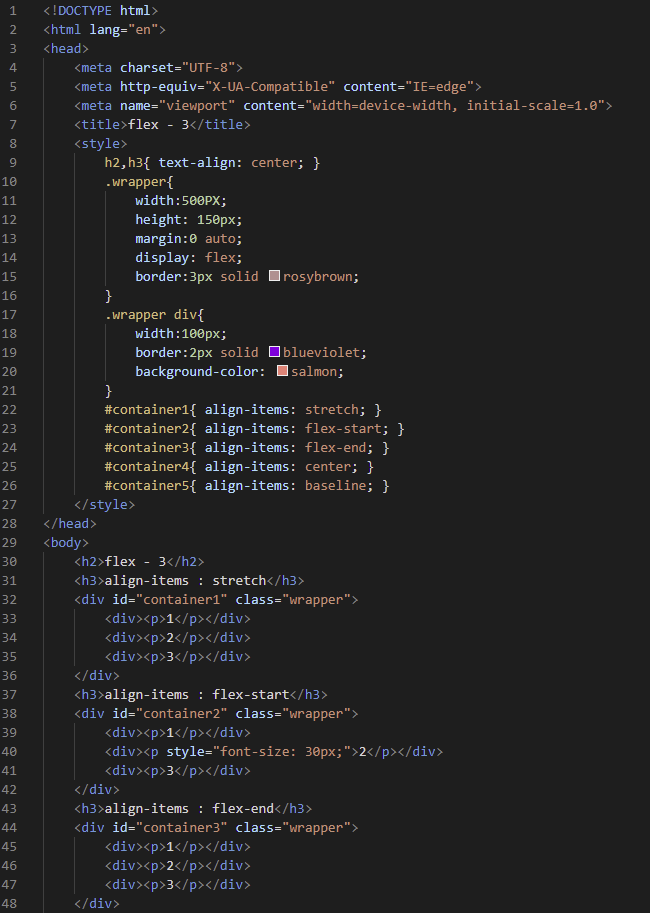Click line number 21 in the gutter
Image resolution: width=650 pixels, height=913 pixels.
(9, 390)
